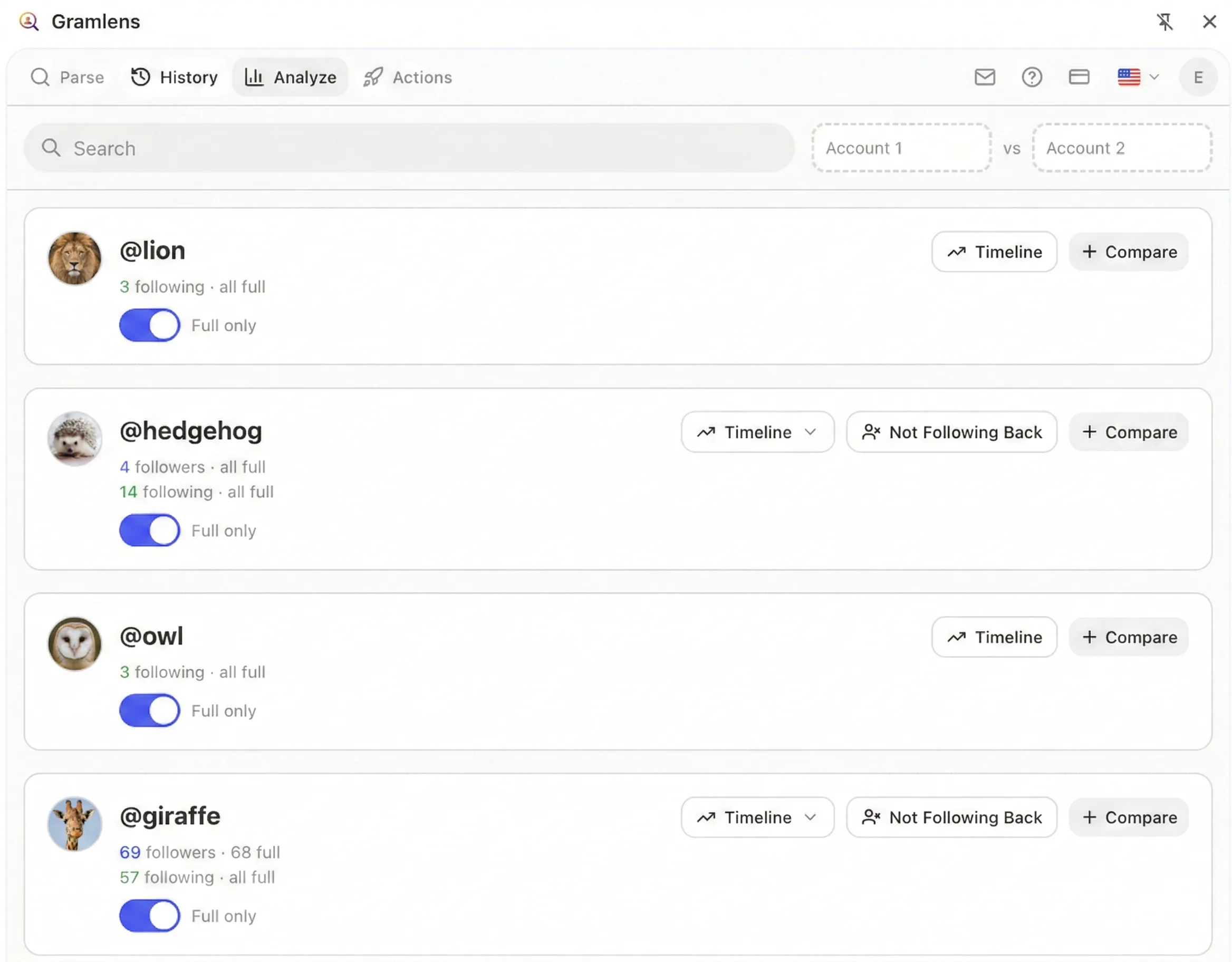The image size is (1232, 962).
Task: Click Compare on the @owl card
Action: click(1128, 637)
